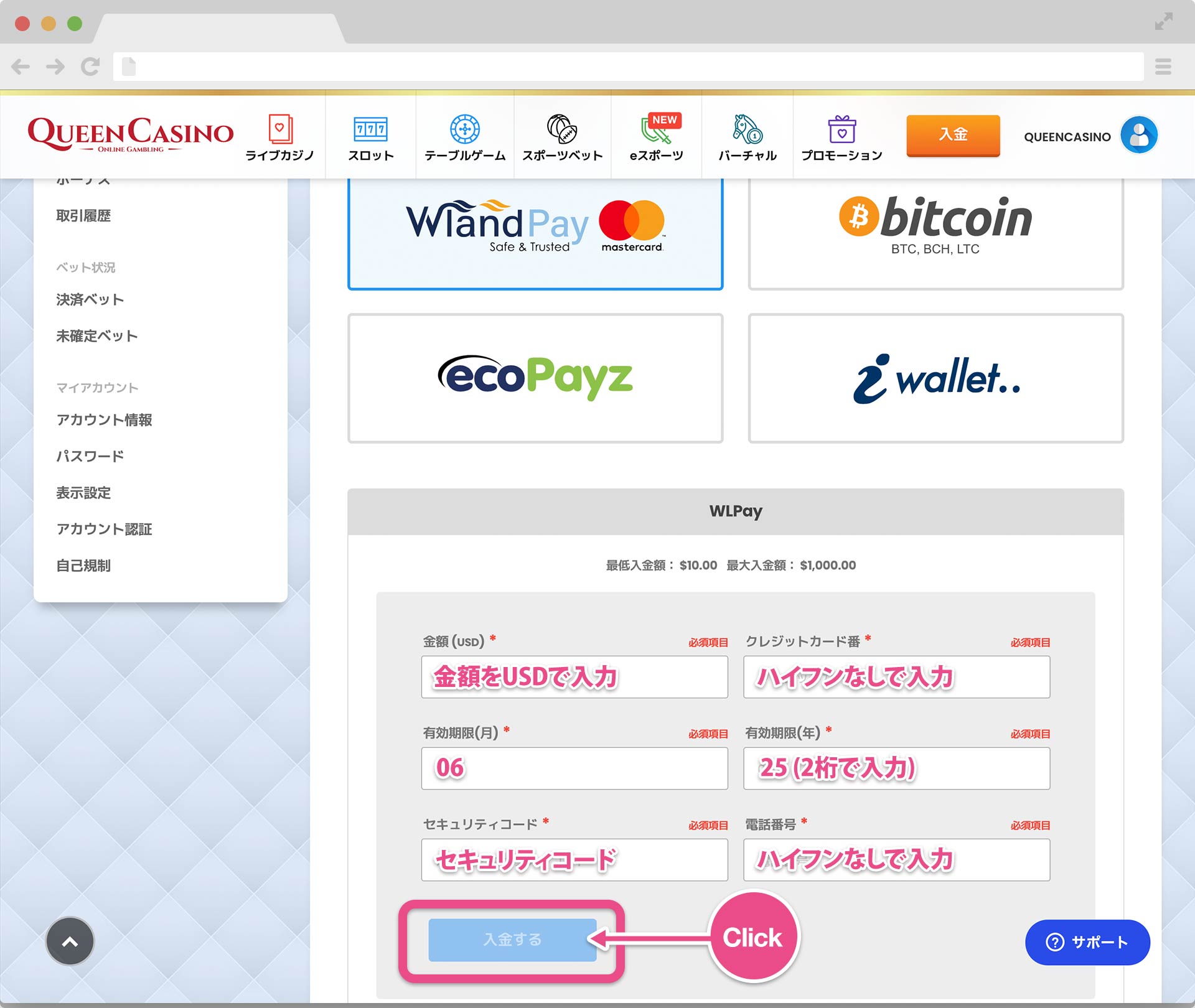Click the ベット状況 section heading
The height and width of the screenshot is (1008, 1195).
point(86,268)
